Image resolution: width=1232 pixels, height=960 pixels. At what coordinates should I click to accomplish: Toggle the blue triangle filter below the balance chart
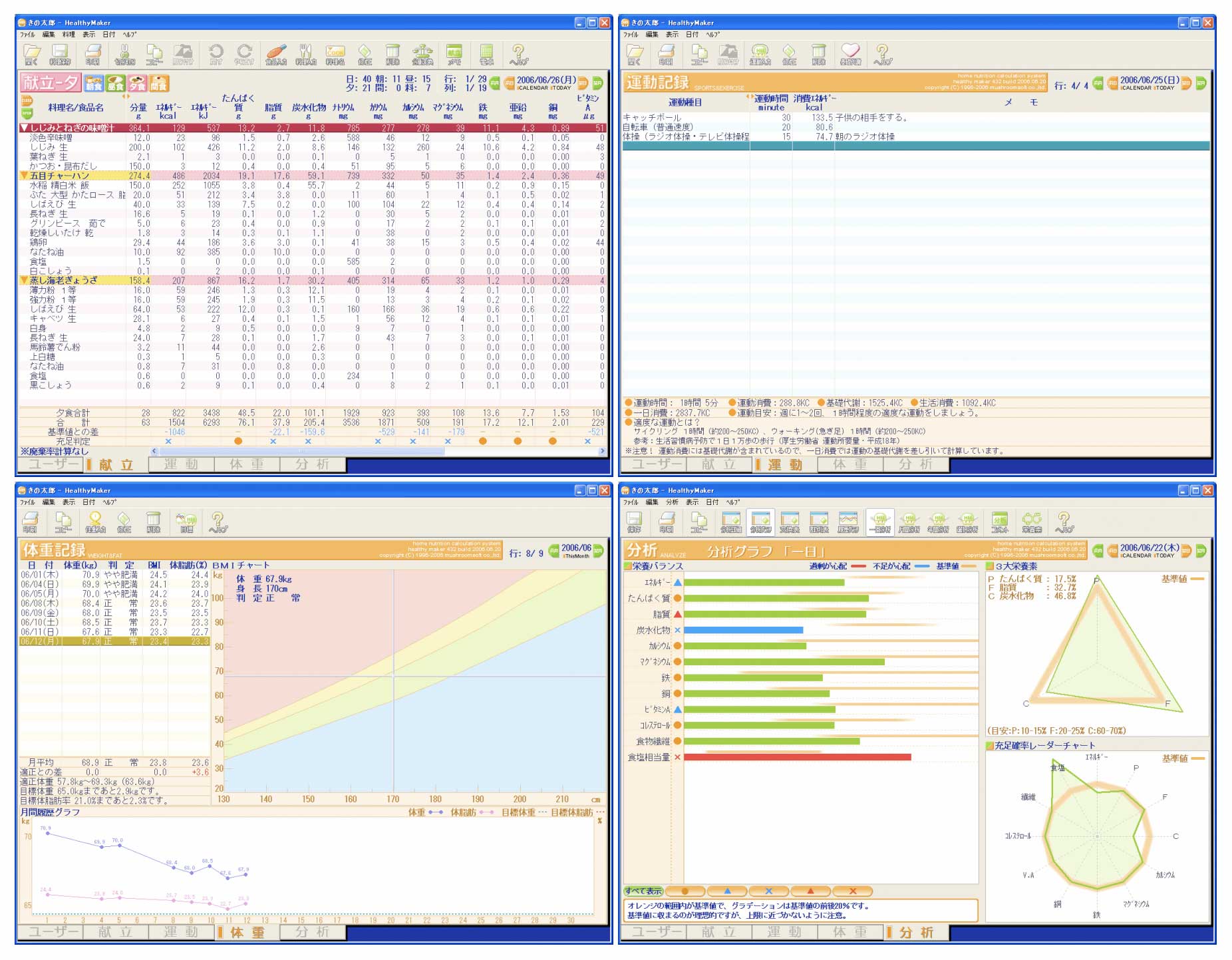coord(727,891)
